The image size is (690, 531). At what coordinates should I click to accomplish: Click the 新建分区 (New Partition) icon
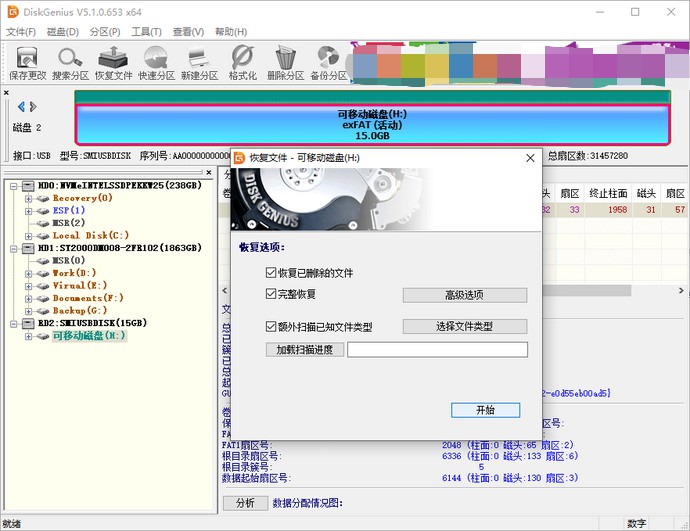(x=199, y=62)
